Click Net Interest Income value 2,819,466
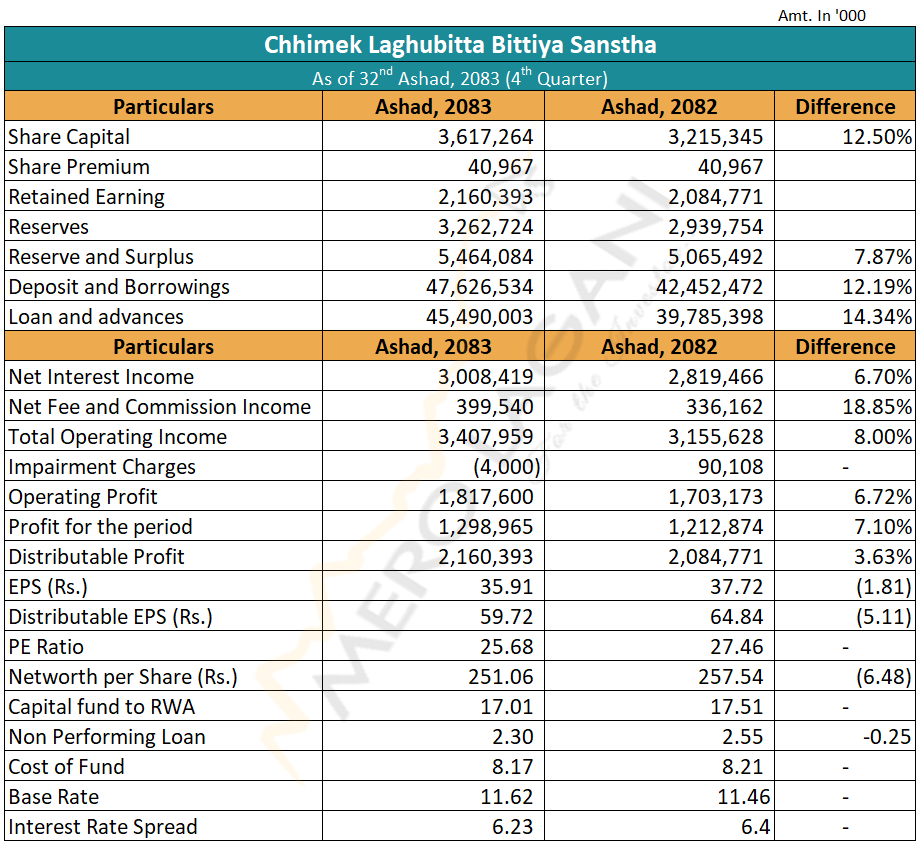The height and width of the screenshot is (844, 919). point(716,376)
